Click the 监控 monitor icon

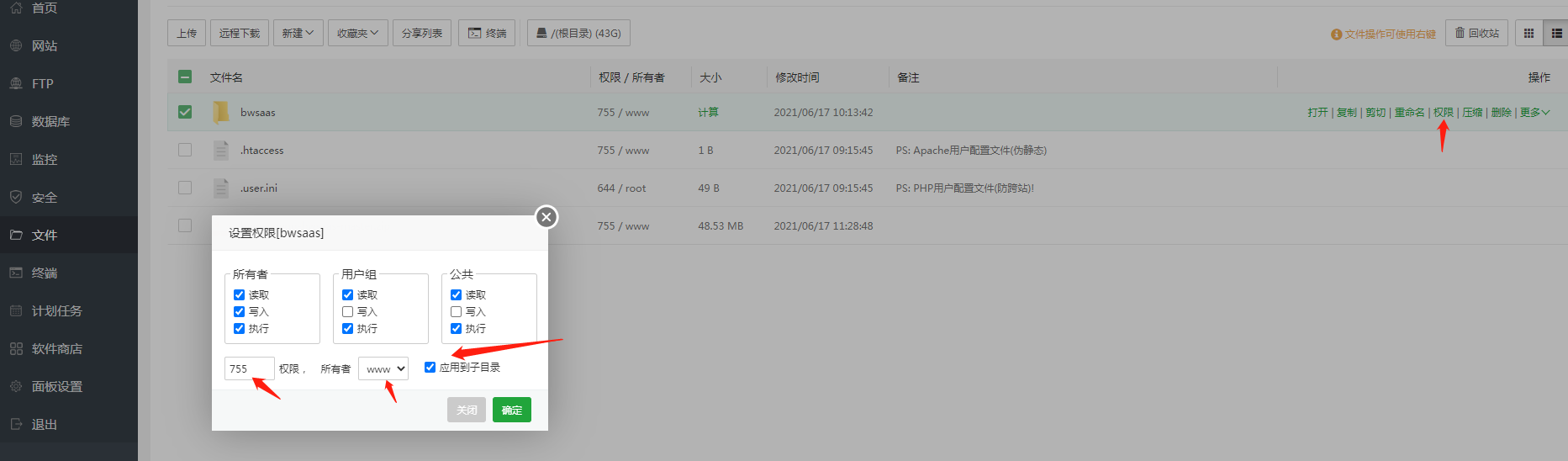point(16,159)
